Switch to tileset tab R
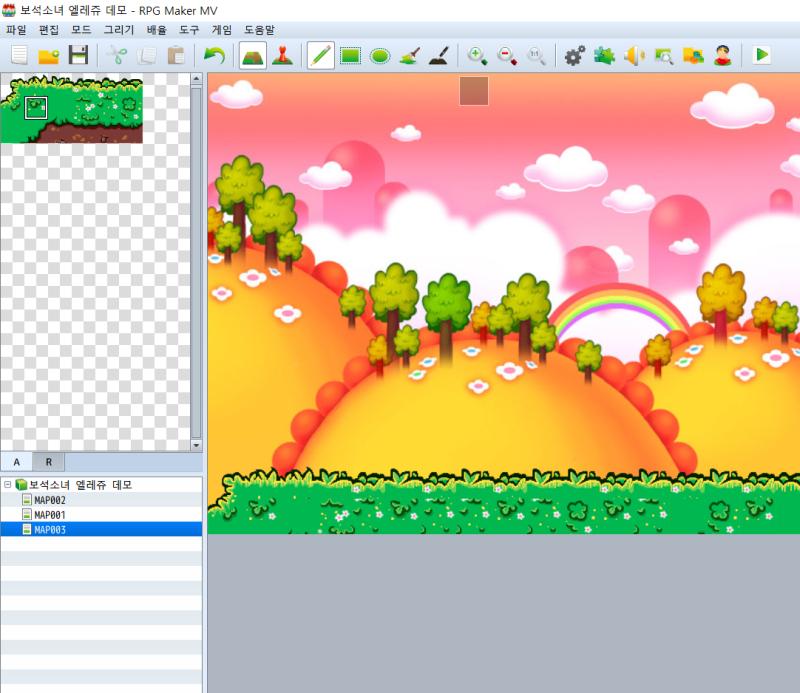 48,462
